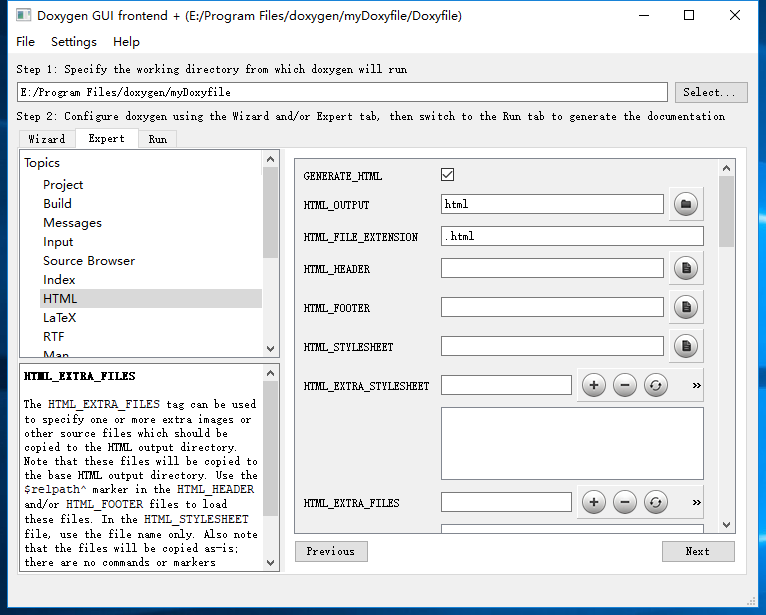The height and width of the screenshot is (615, 766).
Task: Open the File menu
Action: (x=25, y=42)
